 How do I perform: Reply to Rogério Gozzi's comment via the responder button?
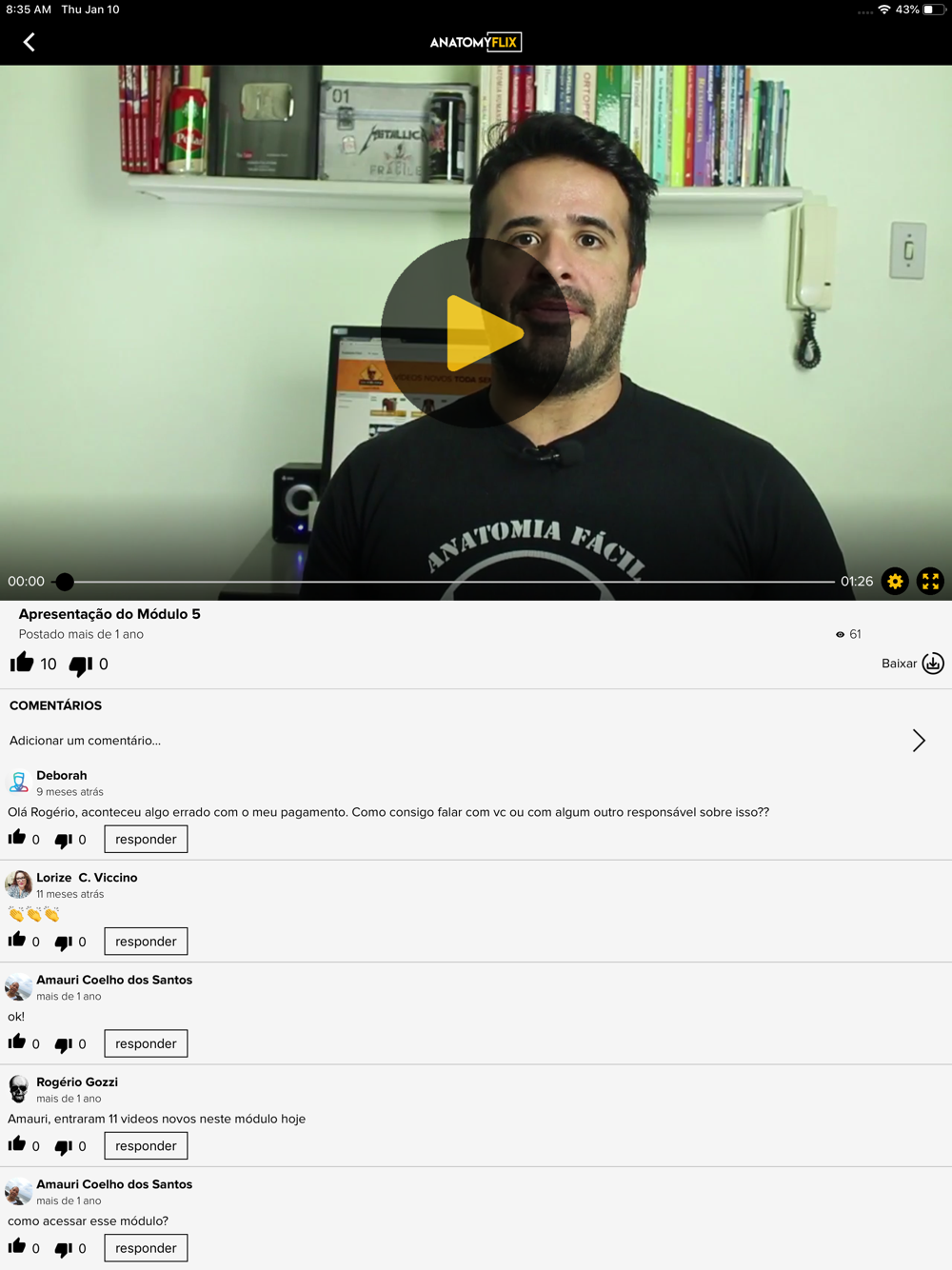[146, 1145]
